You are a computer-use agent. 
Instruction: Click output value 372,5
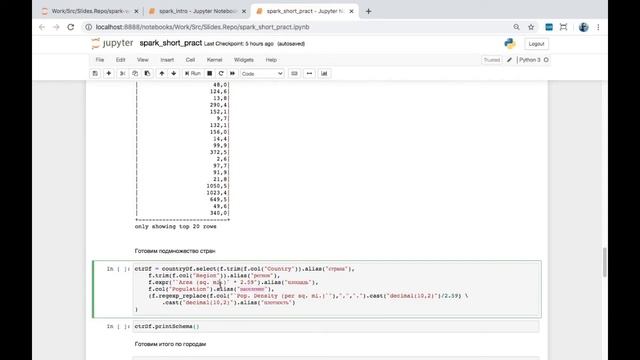tap(219, 152)
